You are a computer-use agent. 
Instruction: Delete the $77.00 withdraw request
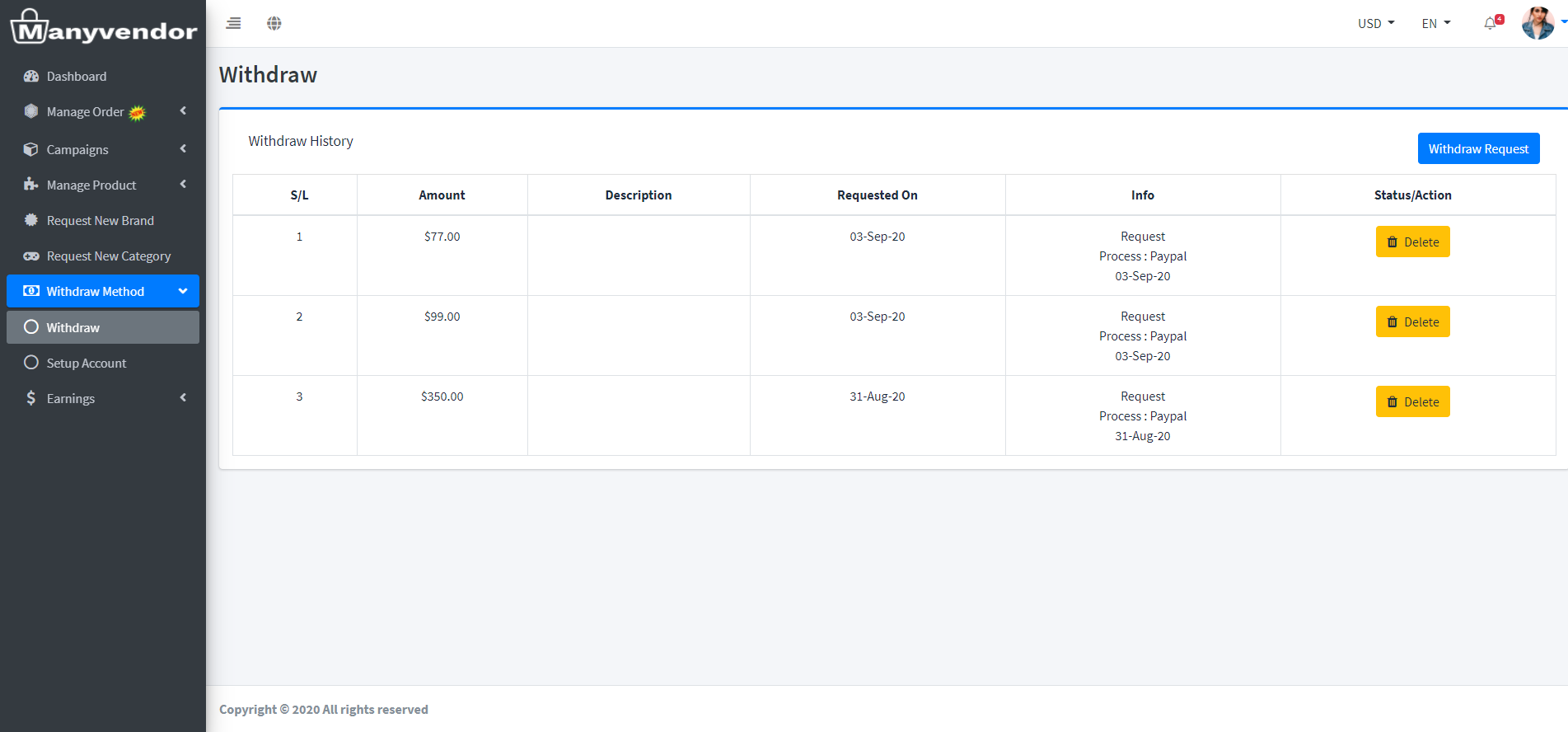pos(1412,242)
